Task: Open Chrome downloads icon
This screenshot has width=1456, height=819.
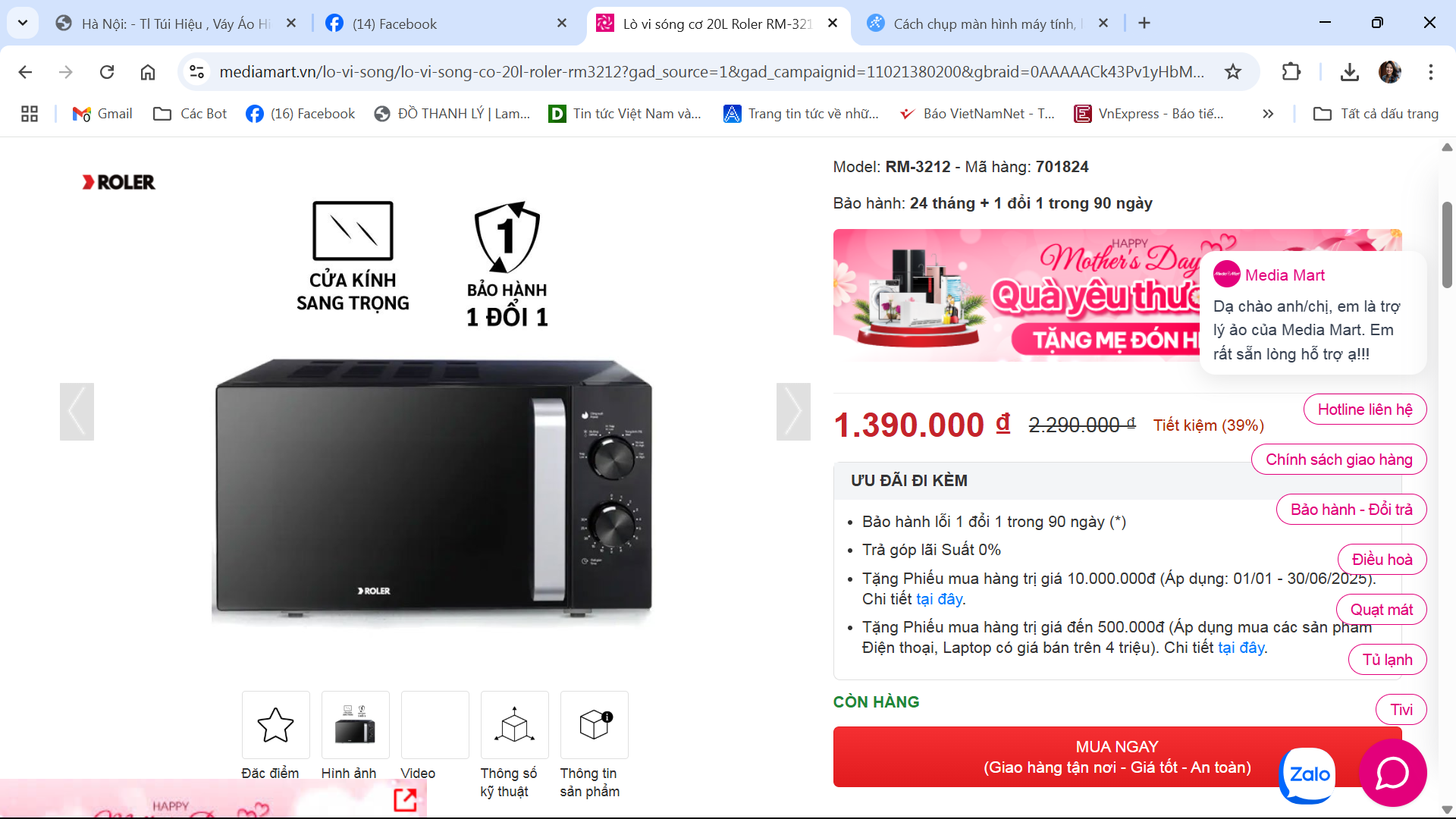Action: (1349, 72)
